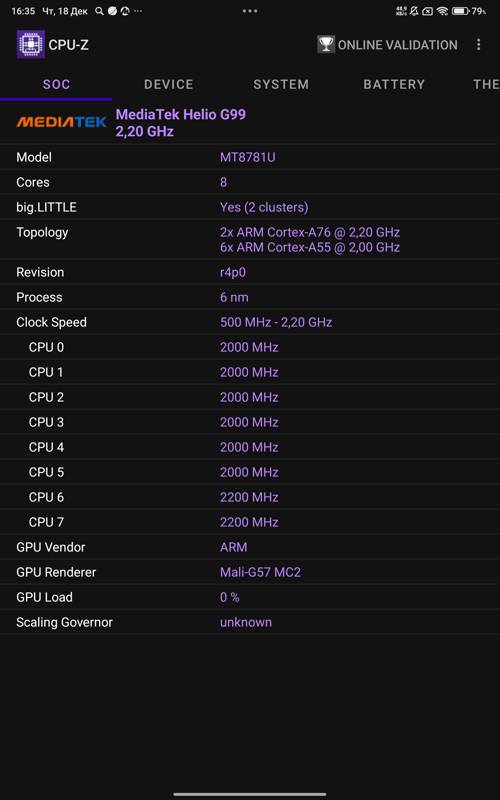
Task: Open the three-dot overflow menu
Action: (x=478, y=44)
